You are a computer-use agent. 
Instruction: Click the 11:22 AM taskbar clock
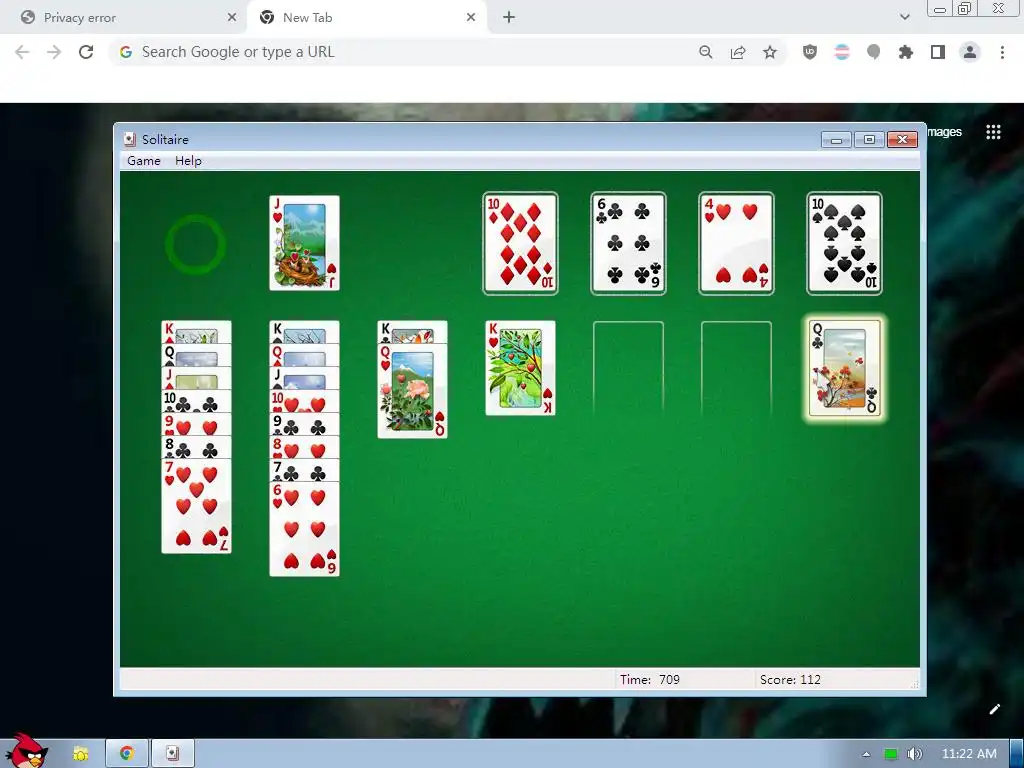click(x=969, y=754)
